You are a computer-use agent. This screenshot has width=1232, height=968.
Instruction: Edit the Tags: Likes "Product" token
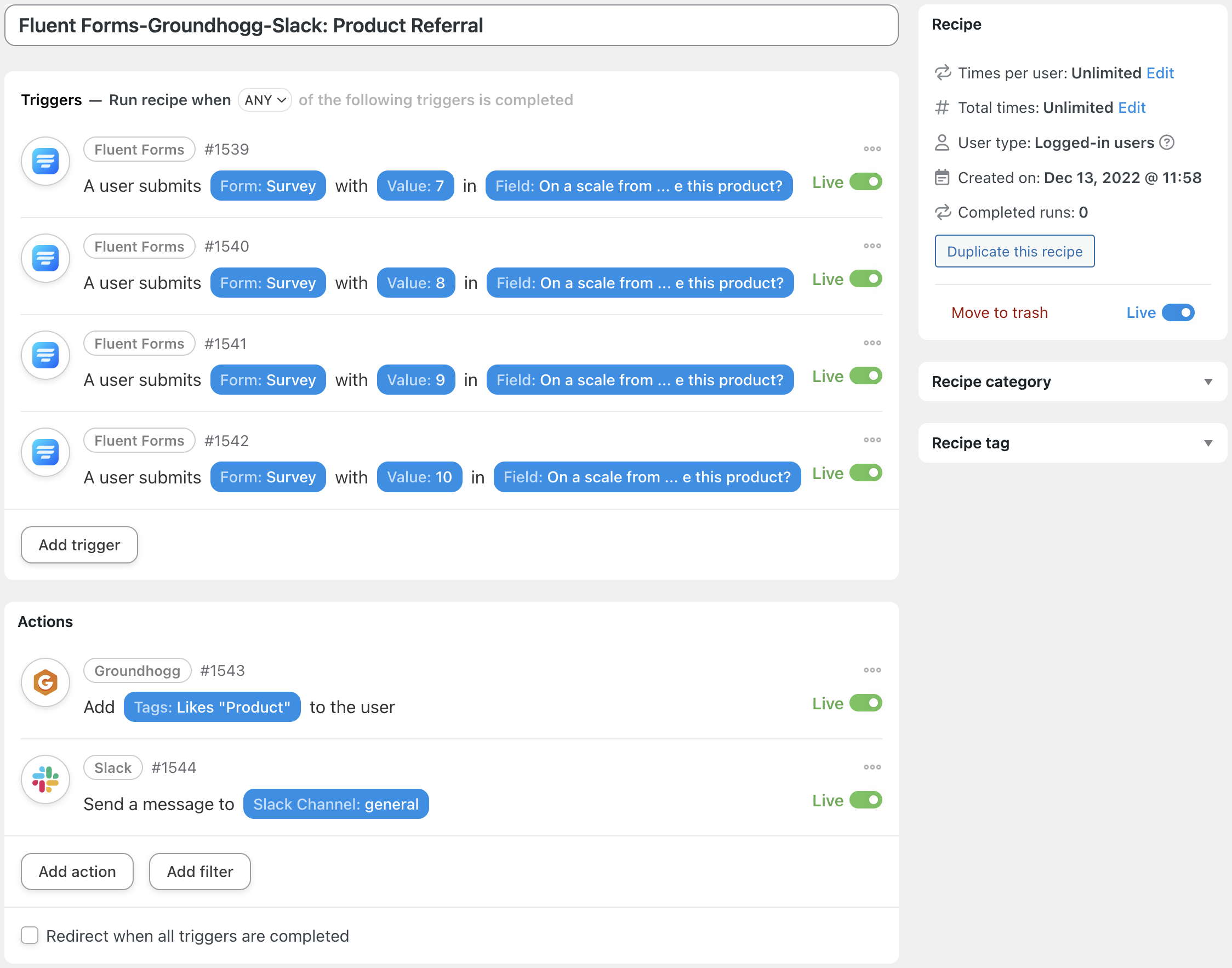point(212,707)
